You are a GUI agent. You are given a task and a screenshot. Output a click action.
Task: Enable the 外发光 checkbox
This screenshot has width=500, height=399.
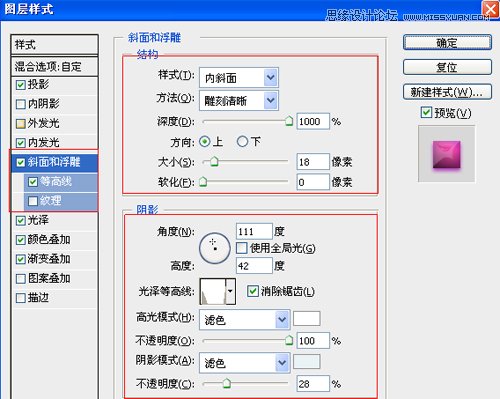pyautogui.click(x=21, y=124)
